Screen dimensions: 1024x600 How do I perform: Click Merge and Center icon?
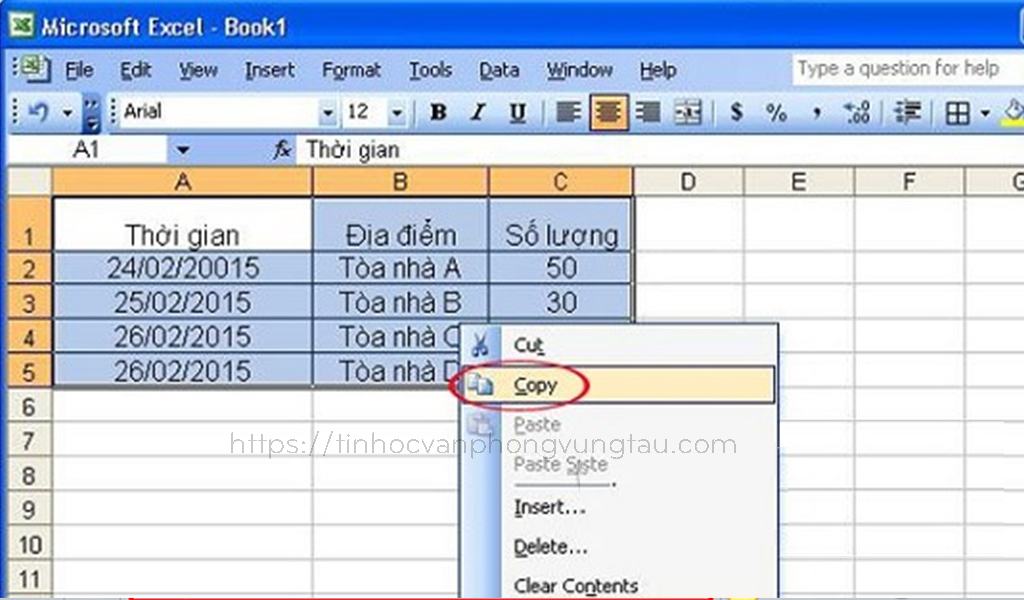coord(688,112)
